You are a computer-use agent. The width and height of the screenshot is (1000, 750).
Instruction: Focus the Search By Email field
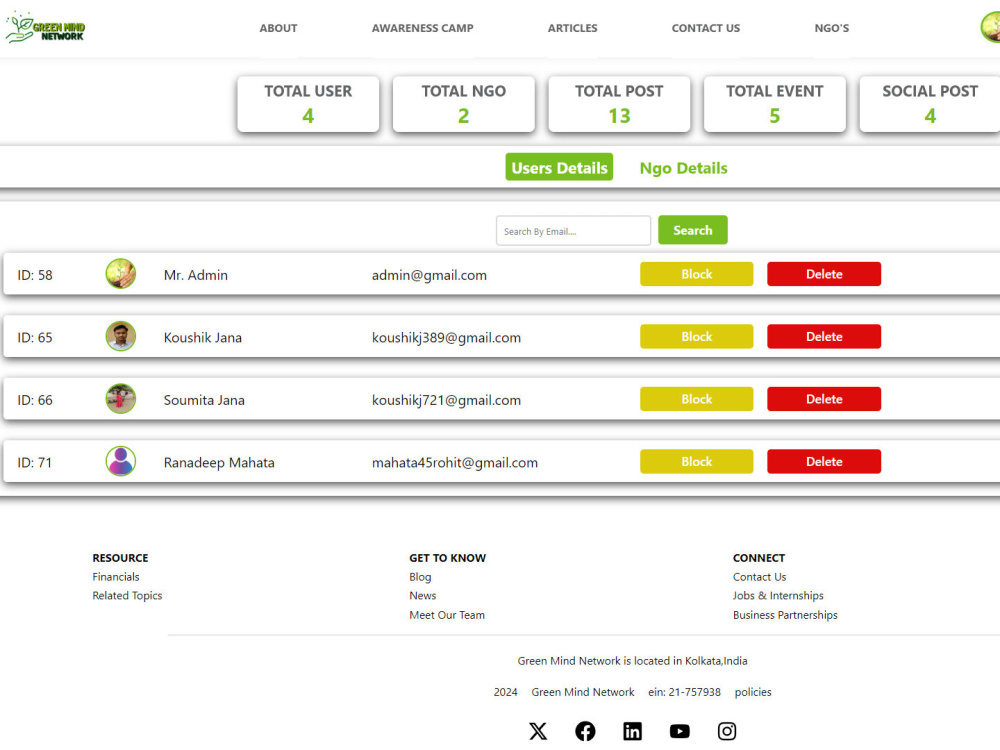click(x=573, y=231)
